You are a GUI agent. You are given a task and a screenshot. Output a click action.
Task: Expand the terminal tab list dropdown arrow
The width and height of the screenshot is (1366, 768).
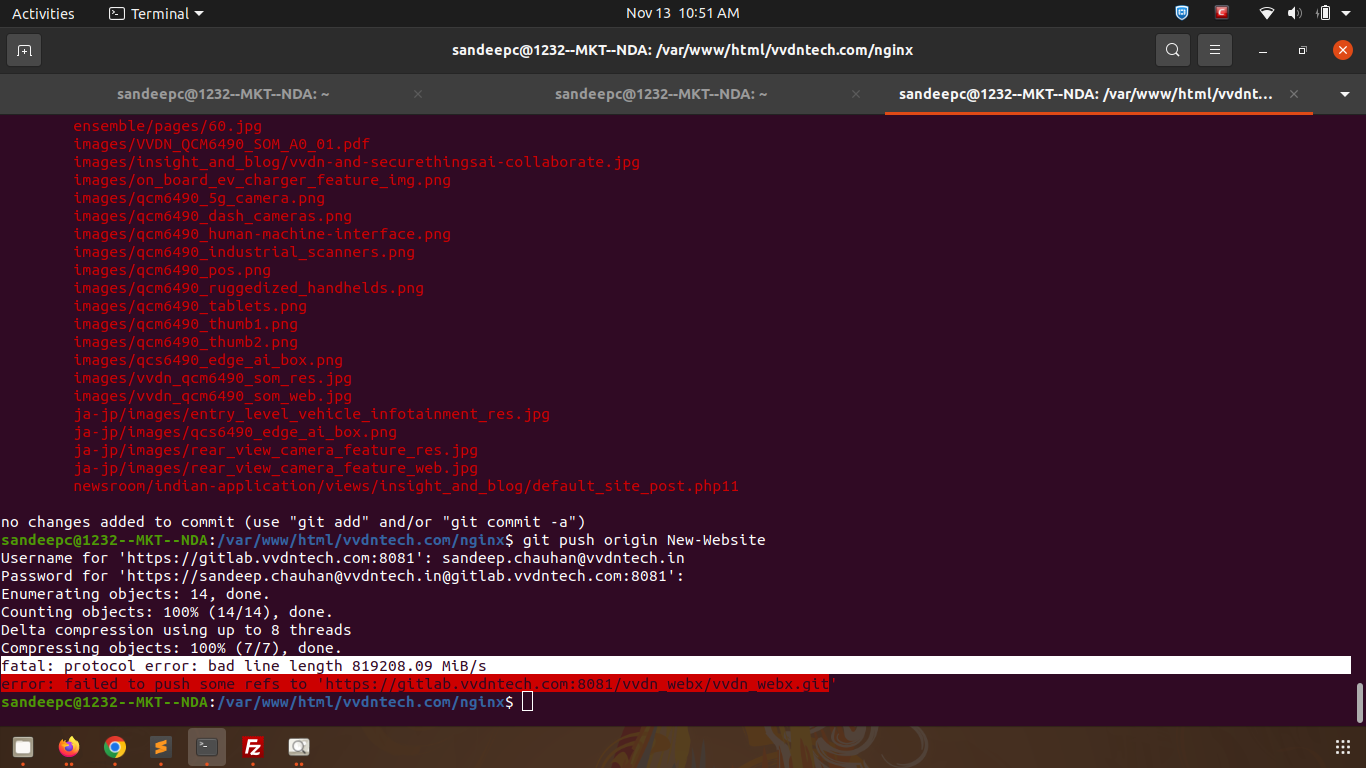click(x=1344, y=94)
